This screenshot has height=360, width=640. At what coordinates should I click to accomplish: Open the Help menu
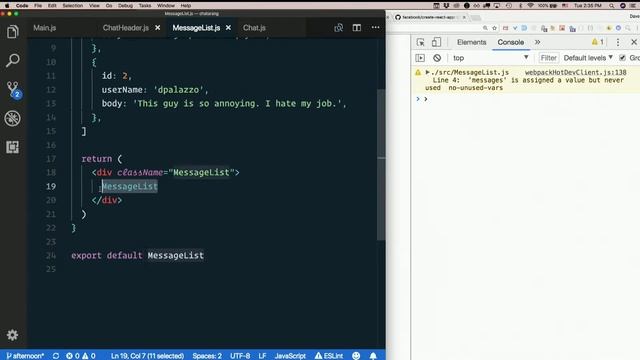tap(186, 5)
